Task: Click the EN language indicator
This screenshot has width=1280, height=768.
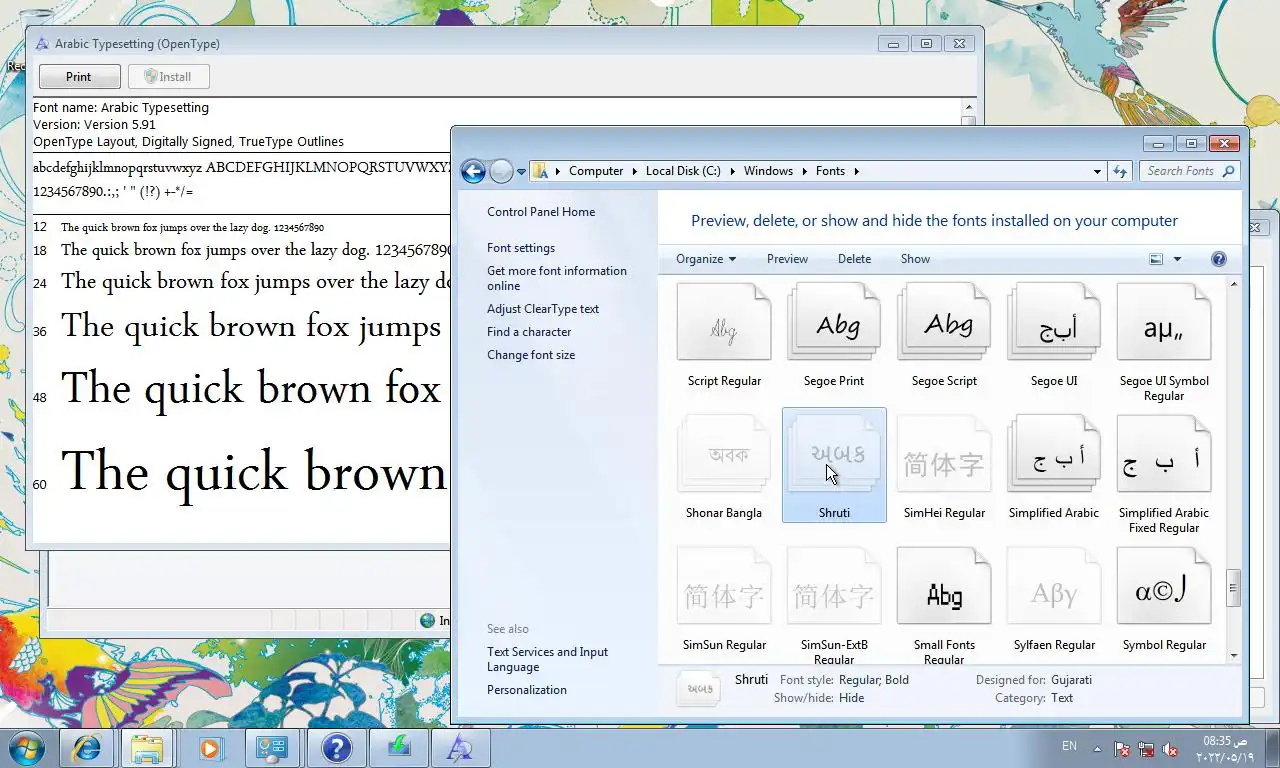Action: [1069, 746]
